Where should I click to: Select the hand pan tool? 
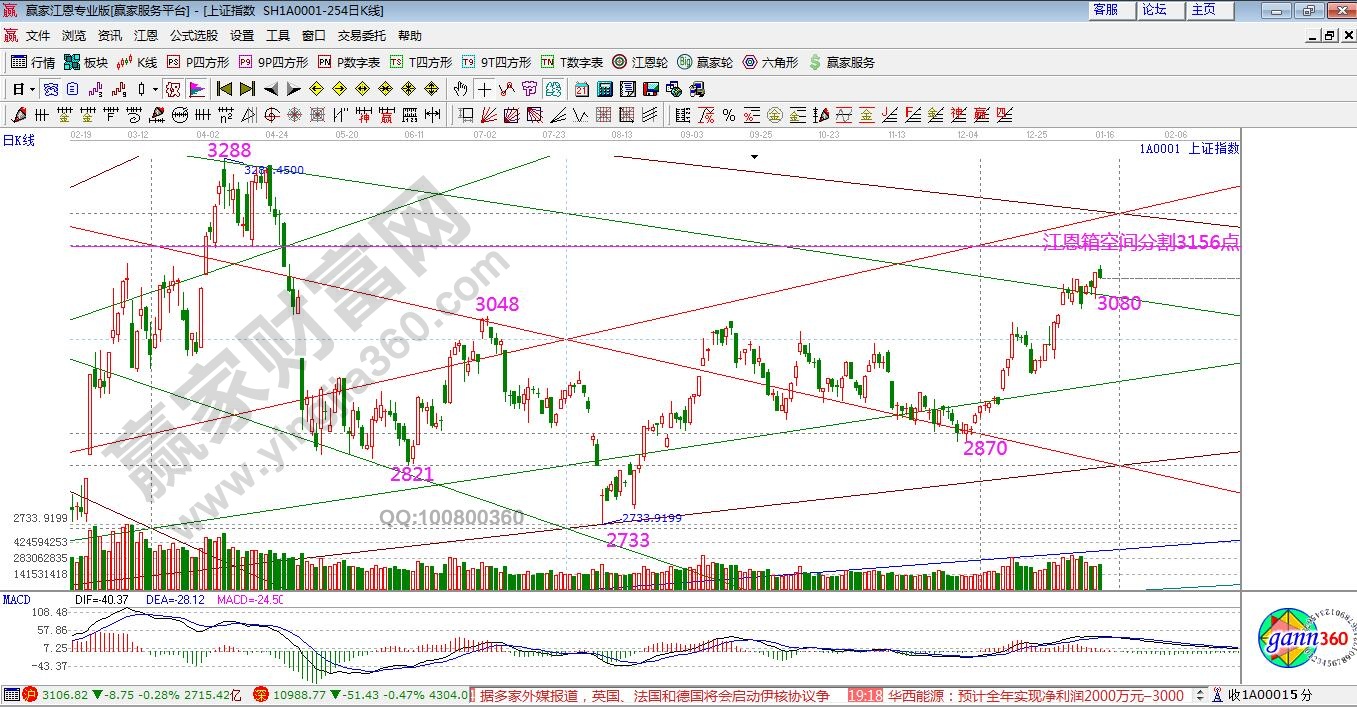460,89
